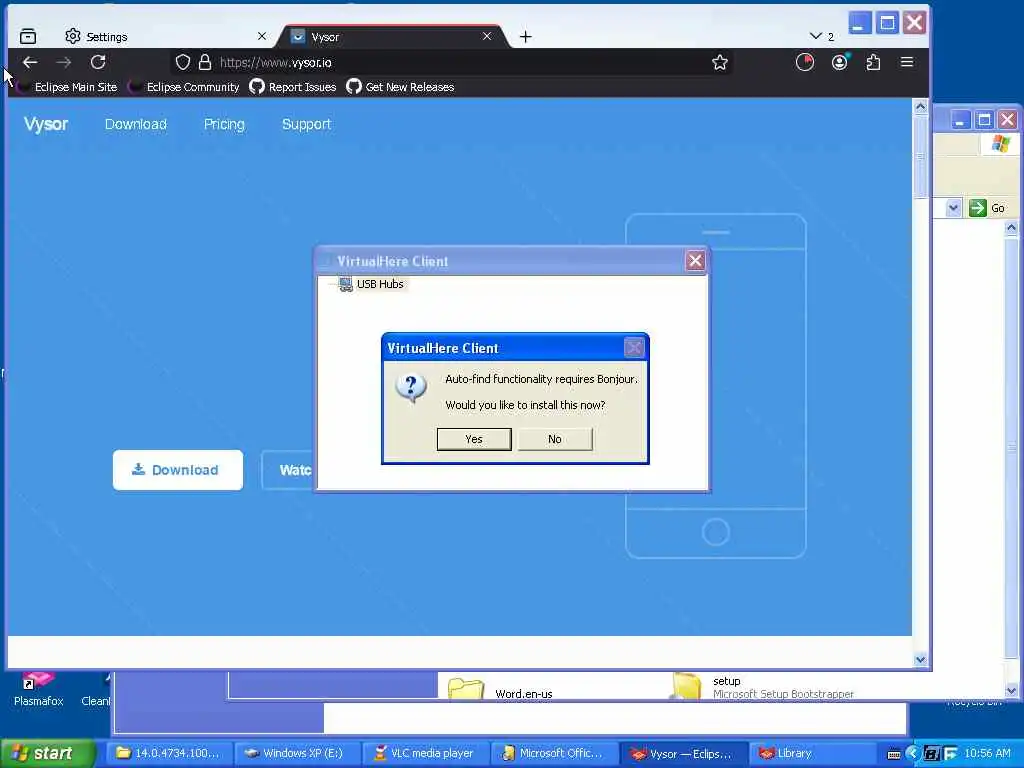Open the tracking protection shield icon
1024x768 pixels.
(183, 63)
